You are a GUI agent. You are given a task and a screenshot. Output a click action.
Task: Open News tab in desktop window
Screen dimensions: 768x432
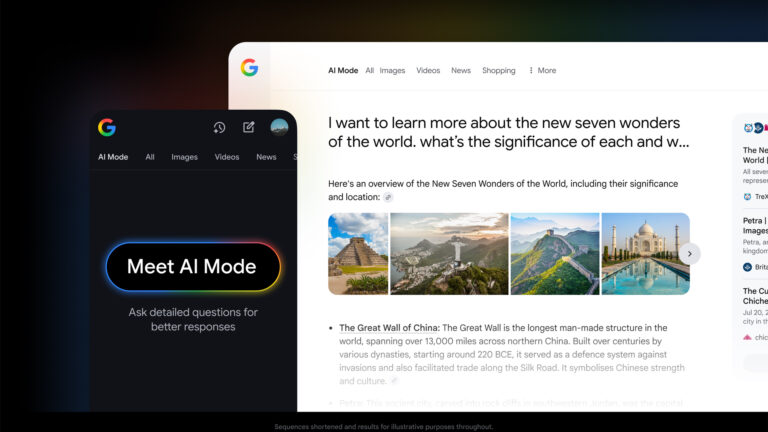461,71
